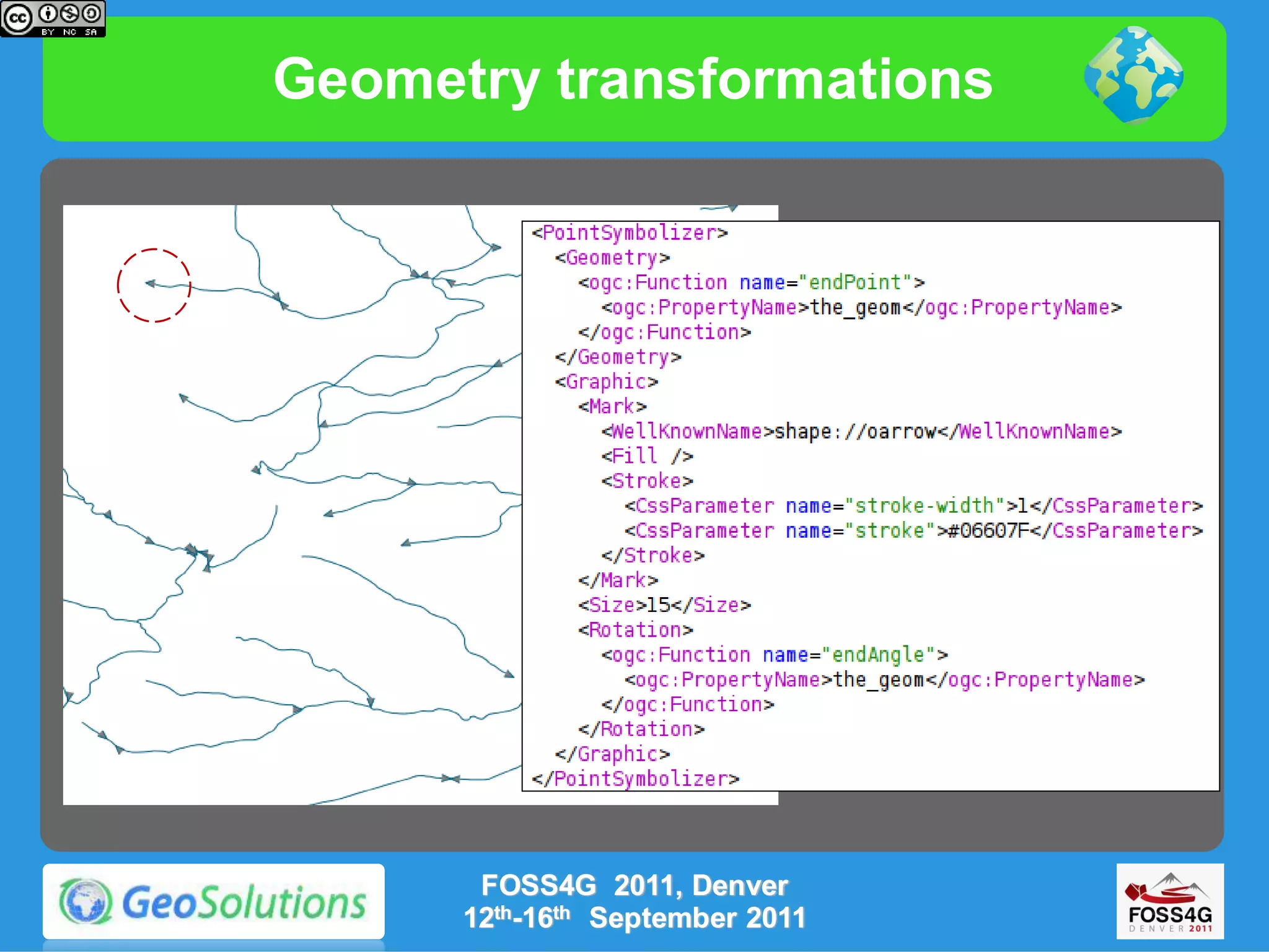
Task: Click the stroke-width CssParameter line
Action: pos(913,506)
